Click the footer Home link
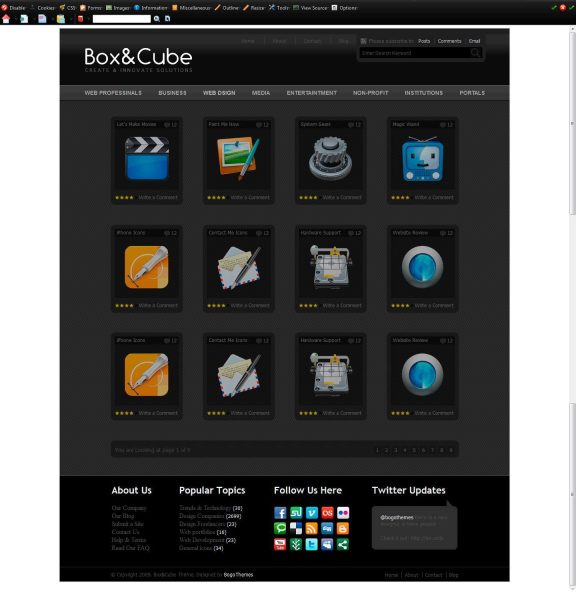Image resolution: width=576 pixels, height=600 pixels. coord(391,575)
